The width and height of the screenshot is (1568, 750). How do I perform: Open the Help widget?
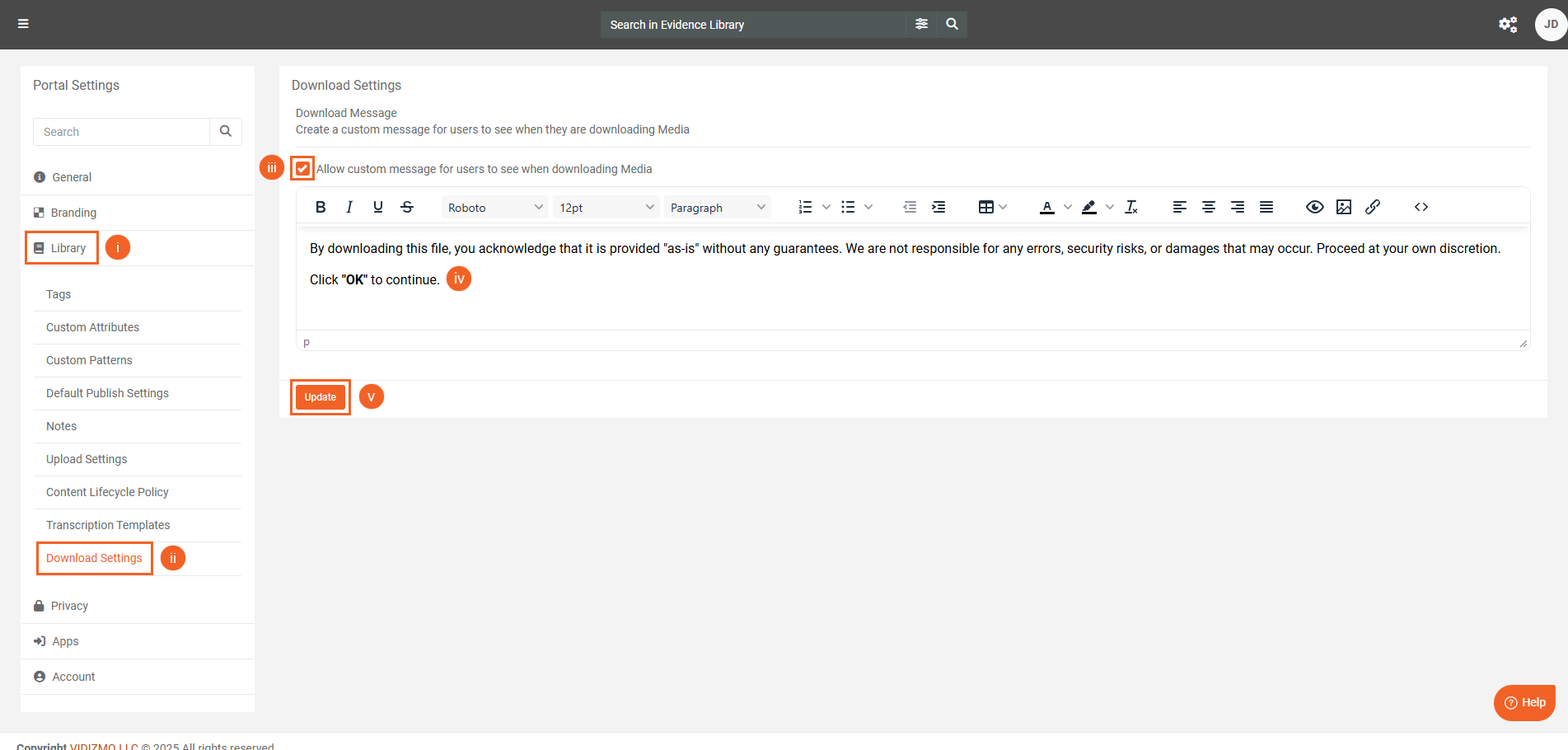pos(1524,702)
